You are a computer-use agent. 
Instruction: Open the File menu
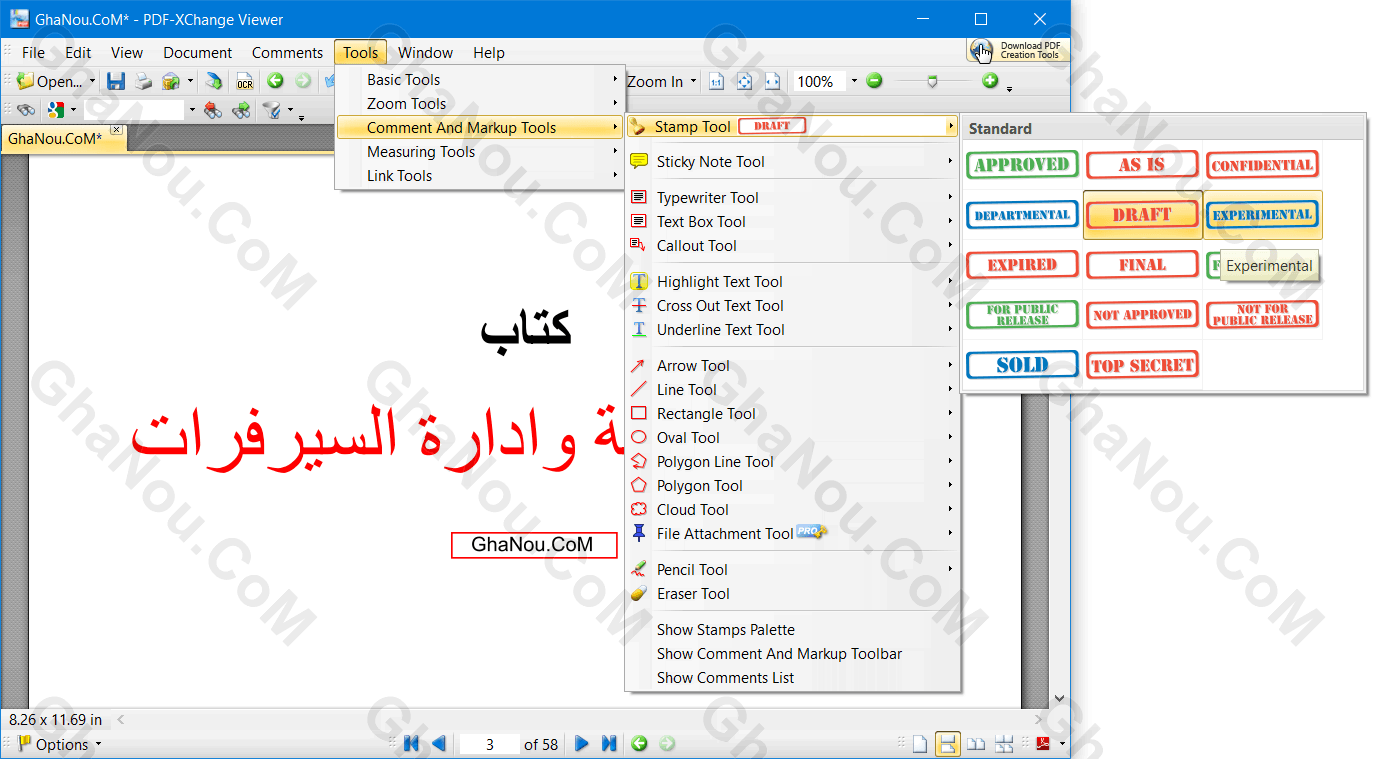click(33, 53)
